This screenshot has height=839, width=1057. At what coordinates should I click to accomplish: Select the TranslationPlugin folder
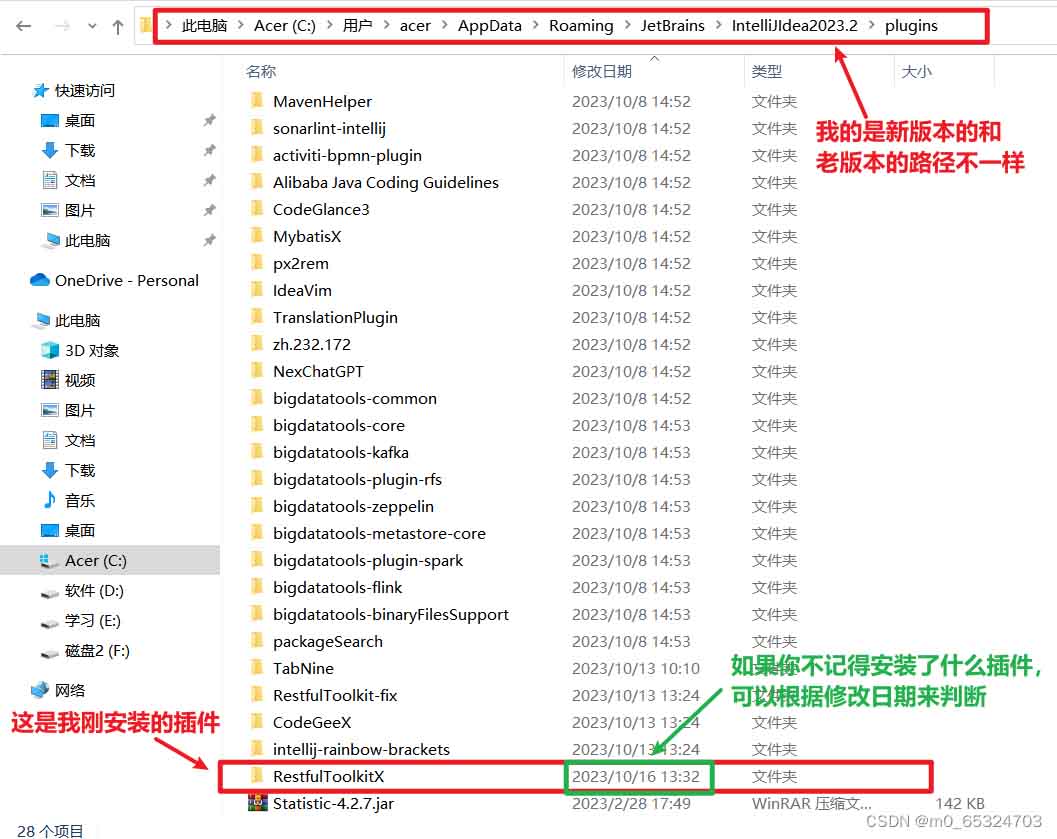pyautogui.click(x=335, y=317)
